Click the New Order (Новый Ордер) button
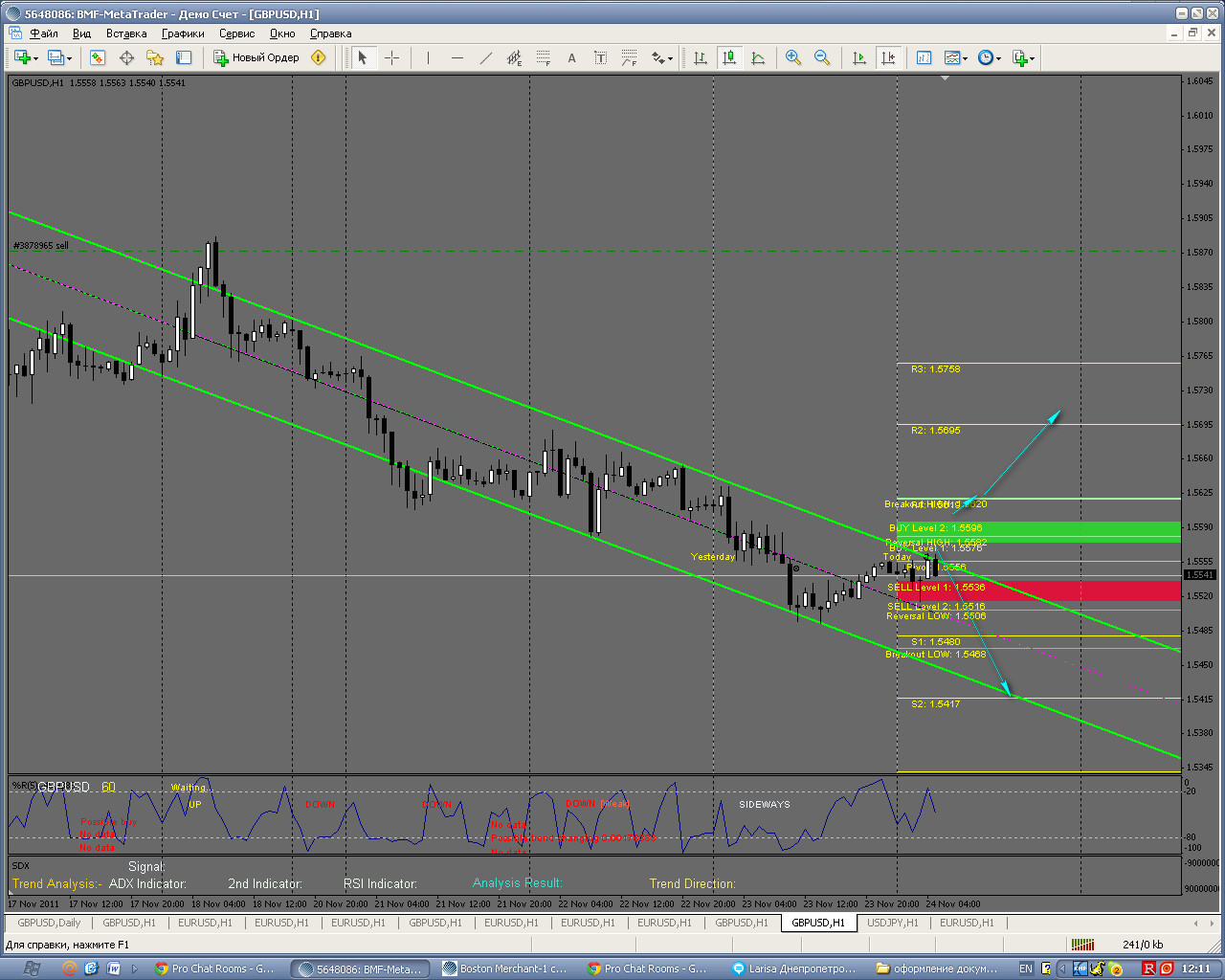This screenshot has width=1225, height=980. 256,57
